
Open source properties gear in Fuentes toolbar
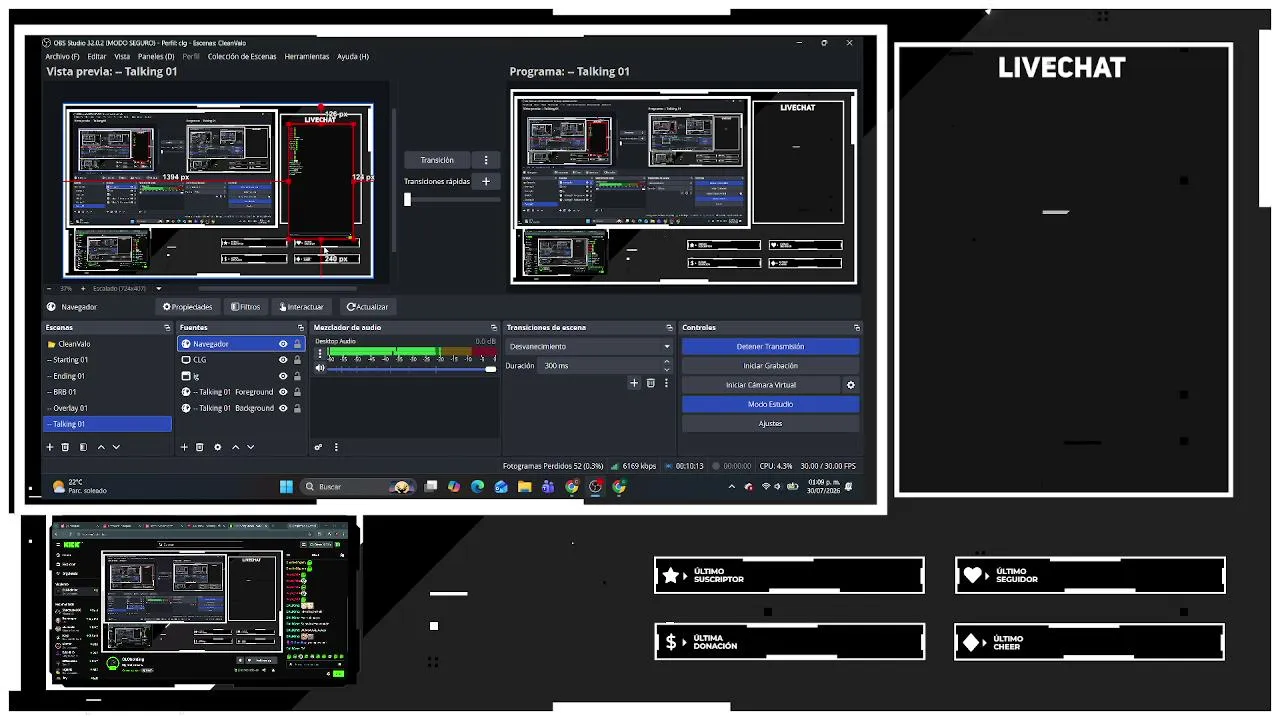(x=217, y=447)
